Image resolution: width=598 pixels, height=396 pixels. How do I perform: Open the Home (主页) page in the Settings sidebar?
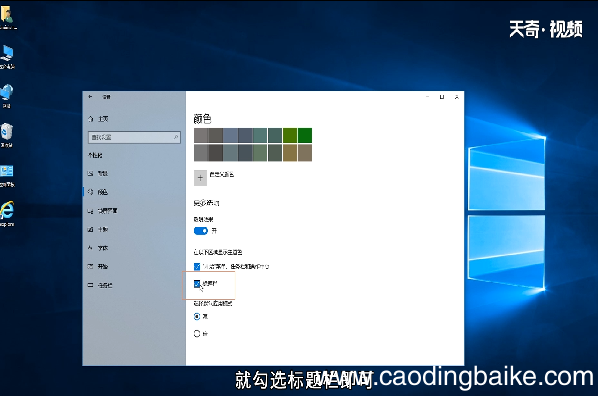pos(98,119)
